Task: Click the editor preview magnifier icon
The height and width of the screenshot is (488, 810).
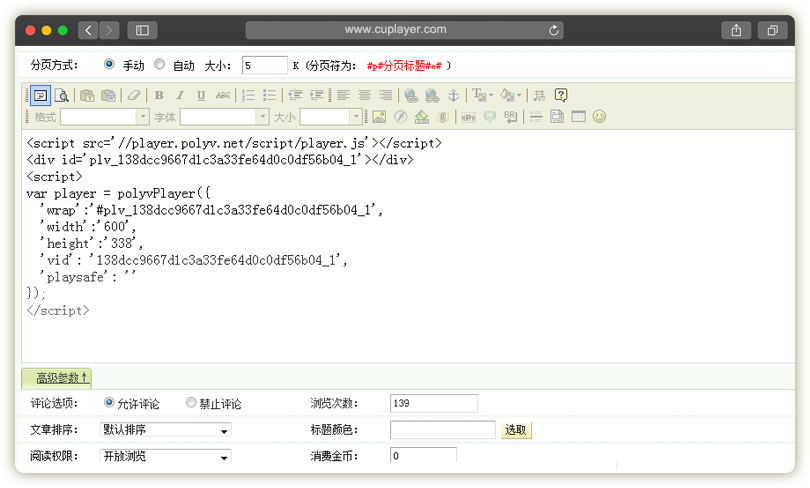Action: coord(62,96)
